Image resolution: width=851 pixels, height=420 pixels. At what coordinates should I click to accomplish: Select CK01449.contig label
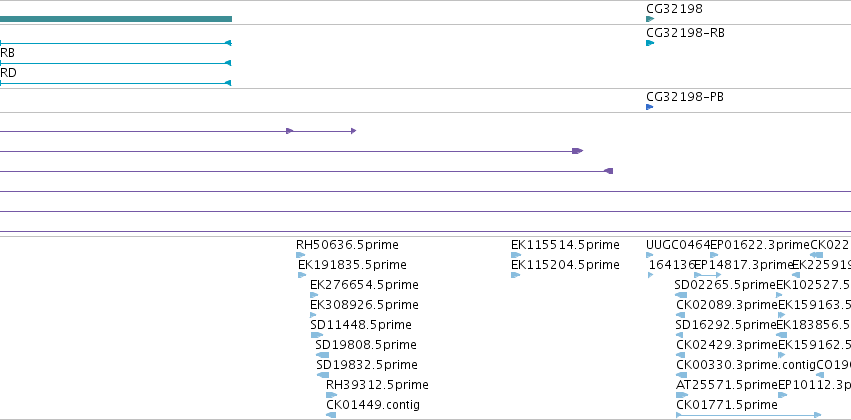click(x=373, y=405)
